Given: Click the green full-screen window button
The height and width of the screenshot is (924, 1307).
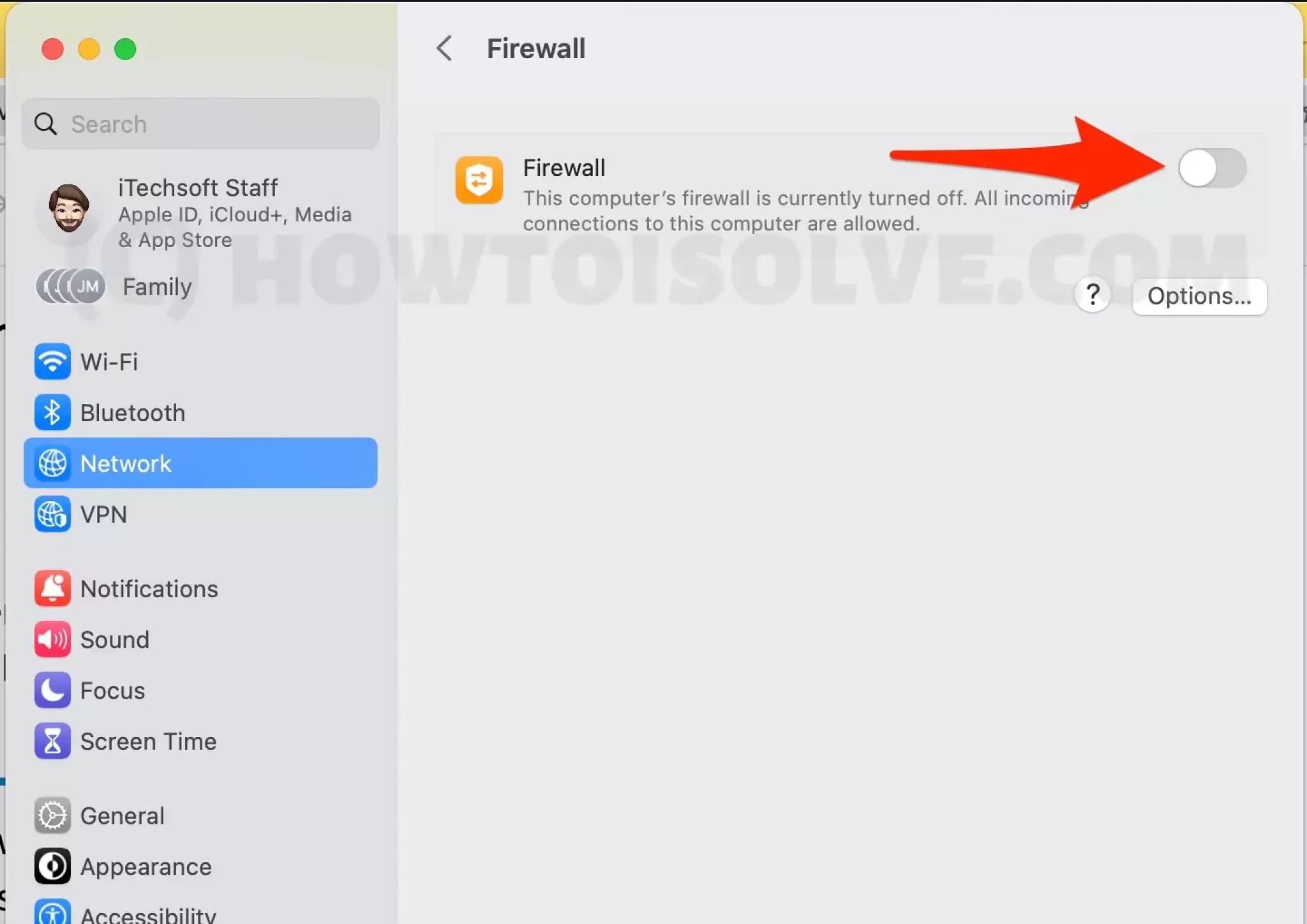Looking at the screenshot, I should coord(125,49).
